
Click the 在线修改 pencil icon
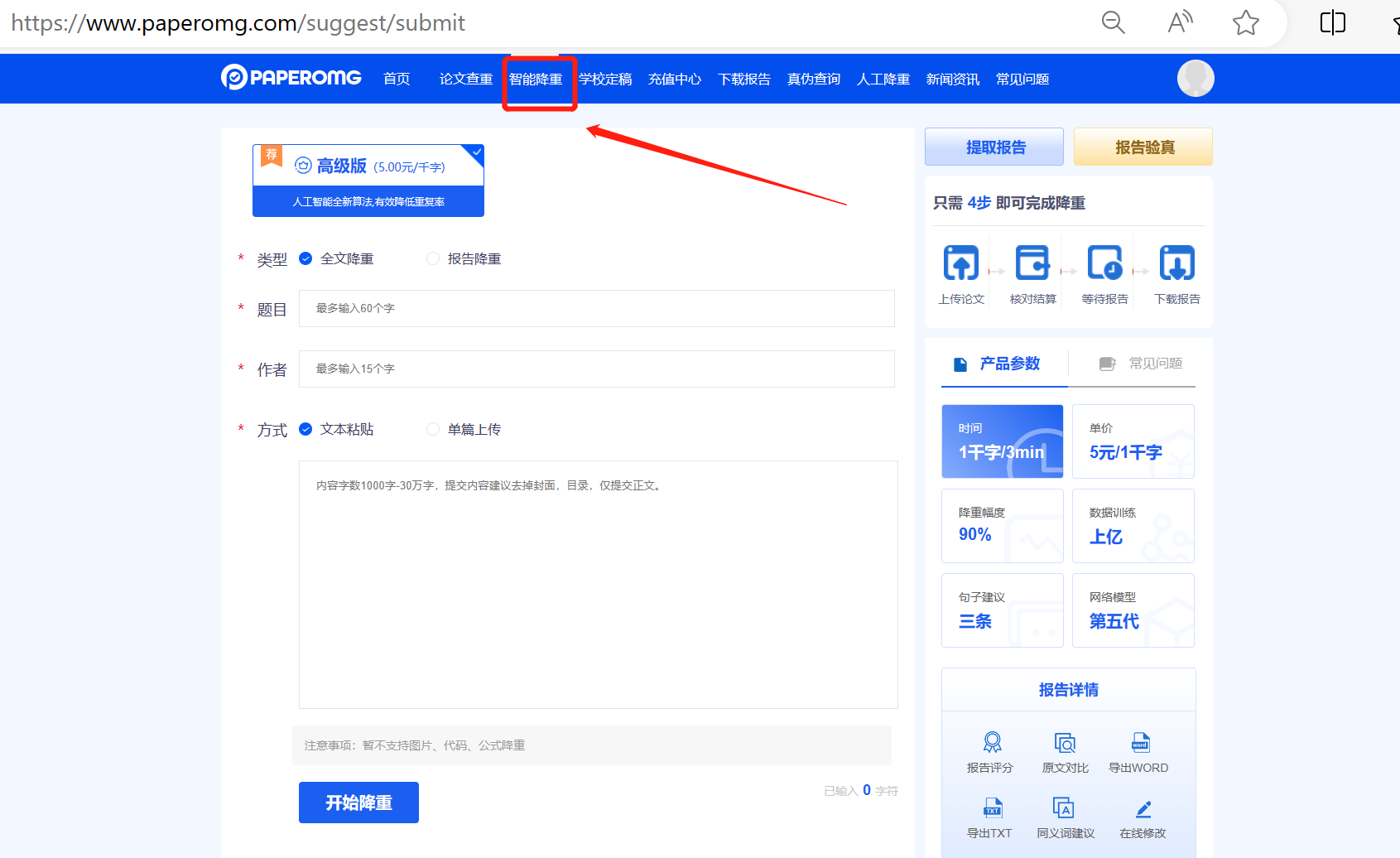point(1143,808)
